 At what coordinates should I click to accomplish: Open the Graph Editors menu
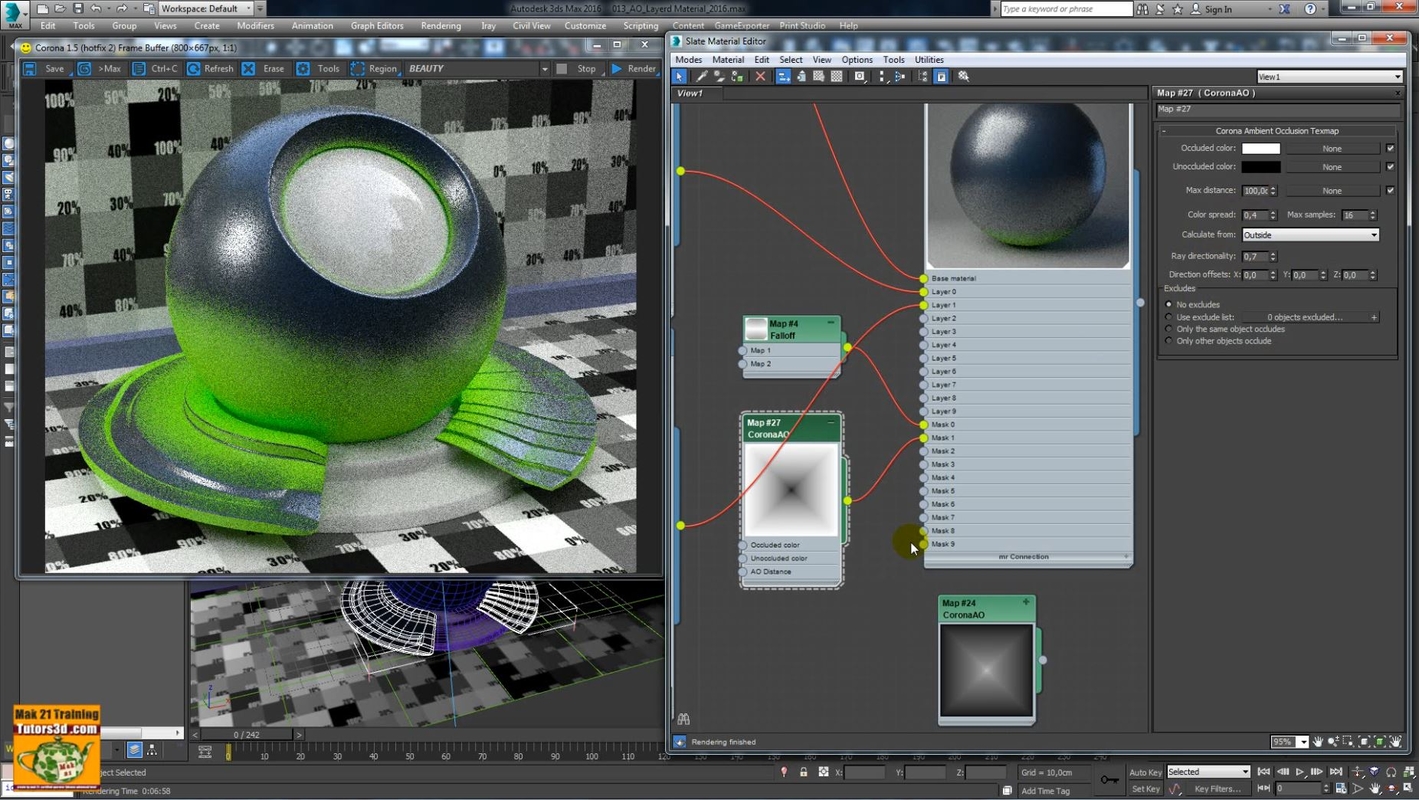point(376,26)
